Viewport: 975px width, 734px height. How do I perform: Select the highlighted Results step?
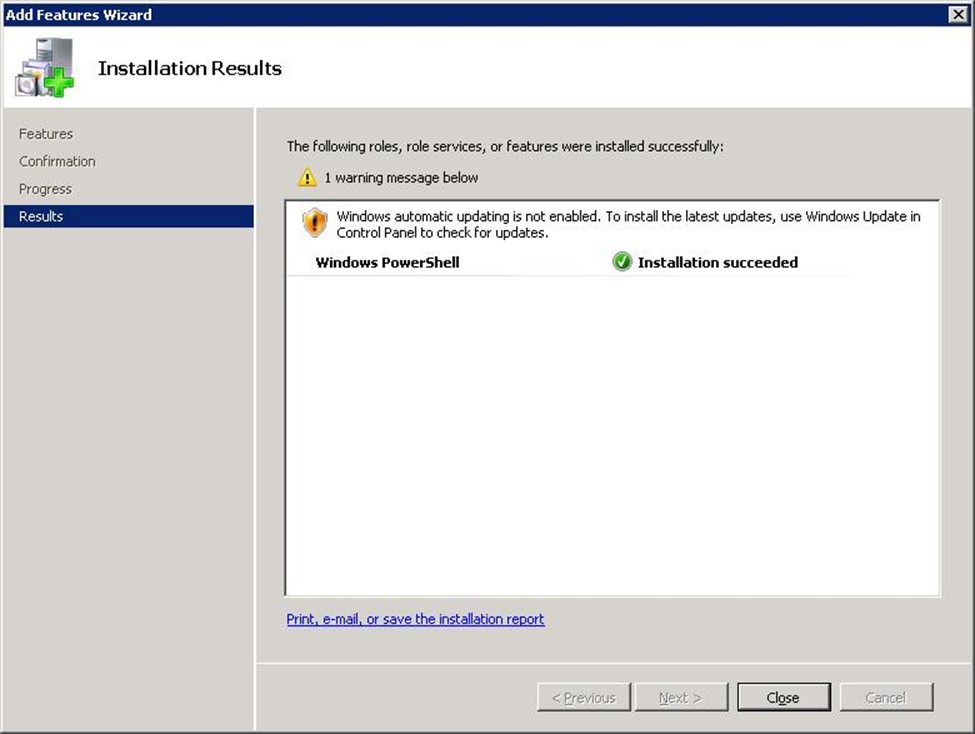coord(41,216)
